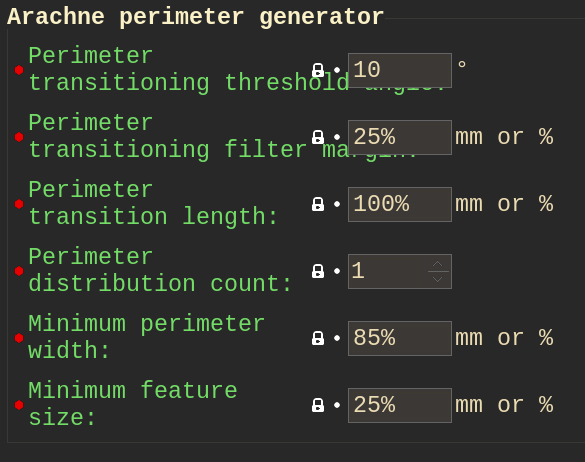The image size is (585, 462).
Task: Click the lock icon for transition length
Action: (x=318, y=204)
